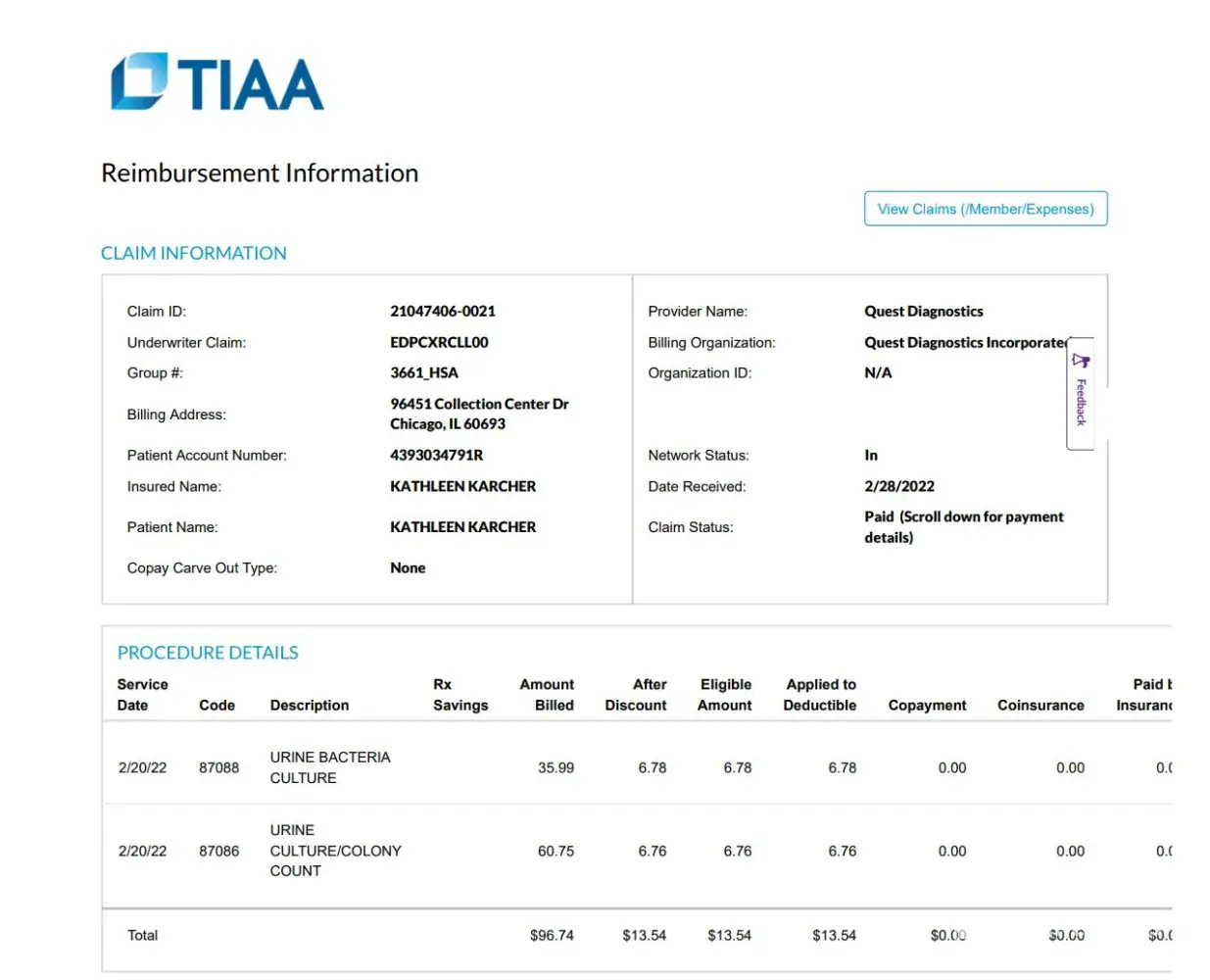Click the Applied to Deductible column header
This screenshot has width=1210, height=980.
[x=820, y=695]
